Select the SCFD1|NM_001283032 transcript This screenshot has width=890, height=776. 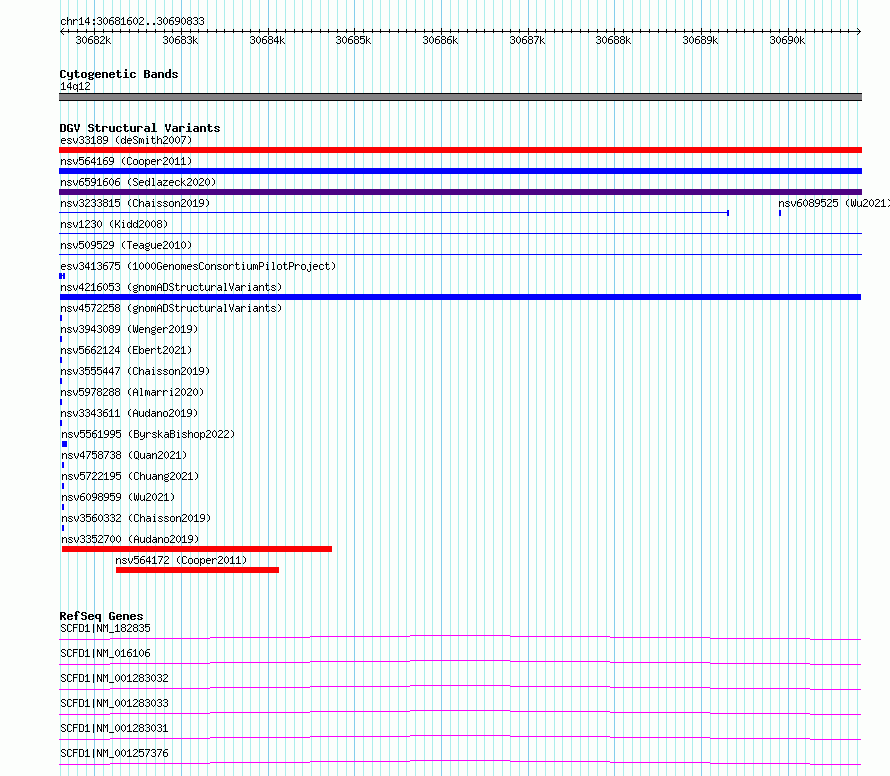click(x=114, y=678)
